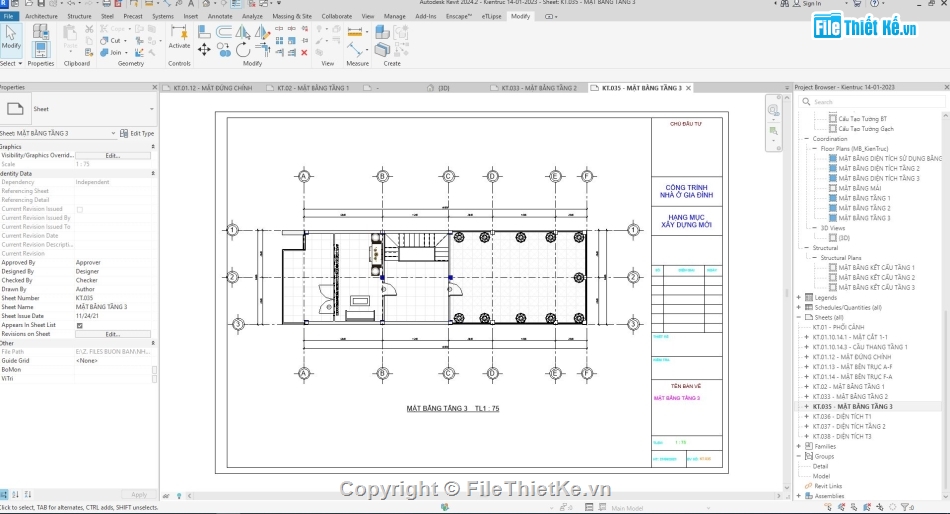Open the File menu
The image size is (950, 514).
tap(8, 16)
